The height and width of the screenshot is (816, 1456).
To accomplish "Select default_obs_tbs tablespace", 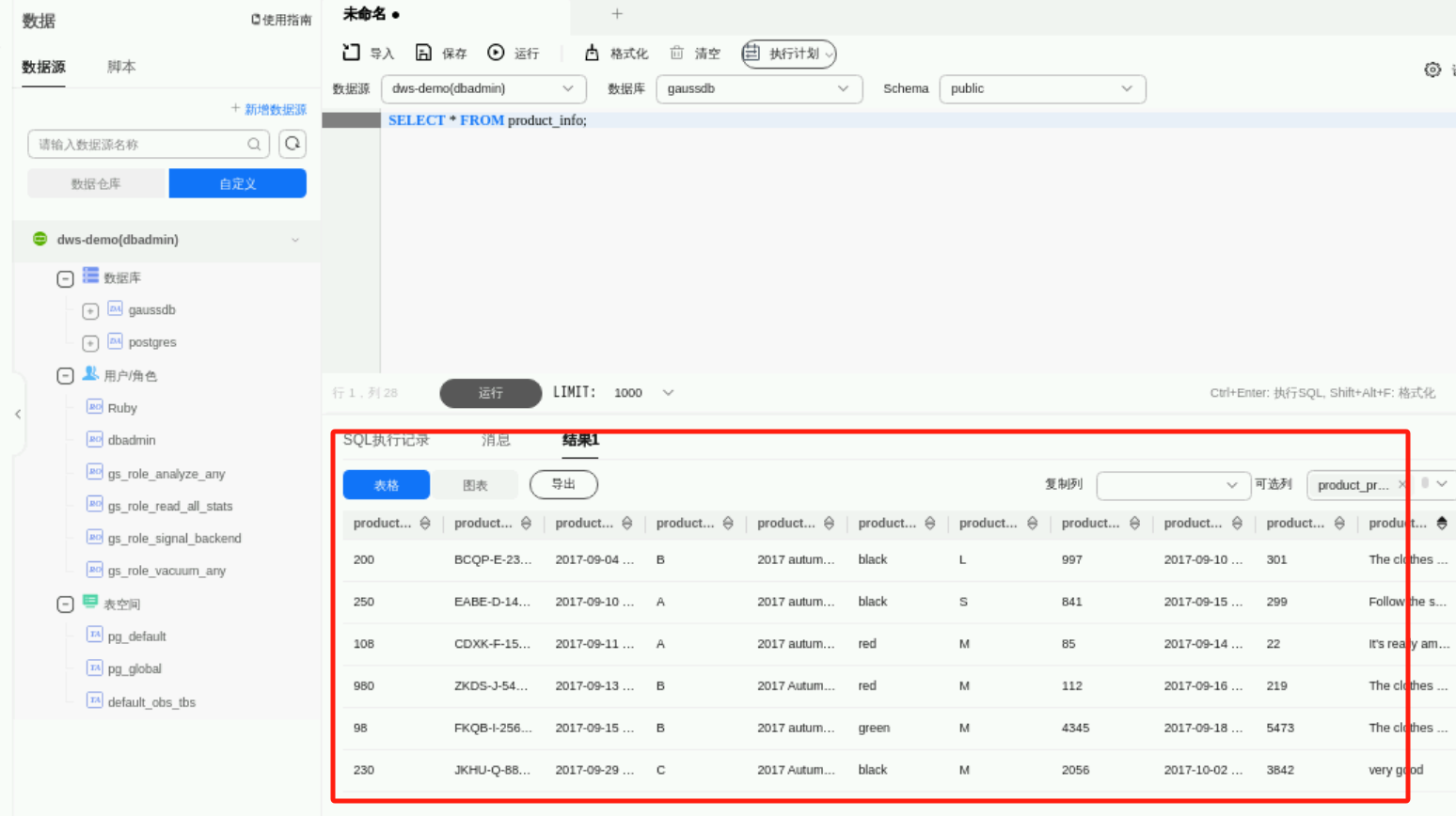I will [151, 702].
